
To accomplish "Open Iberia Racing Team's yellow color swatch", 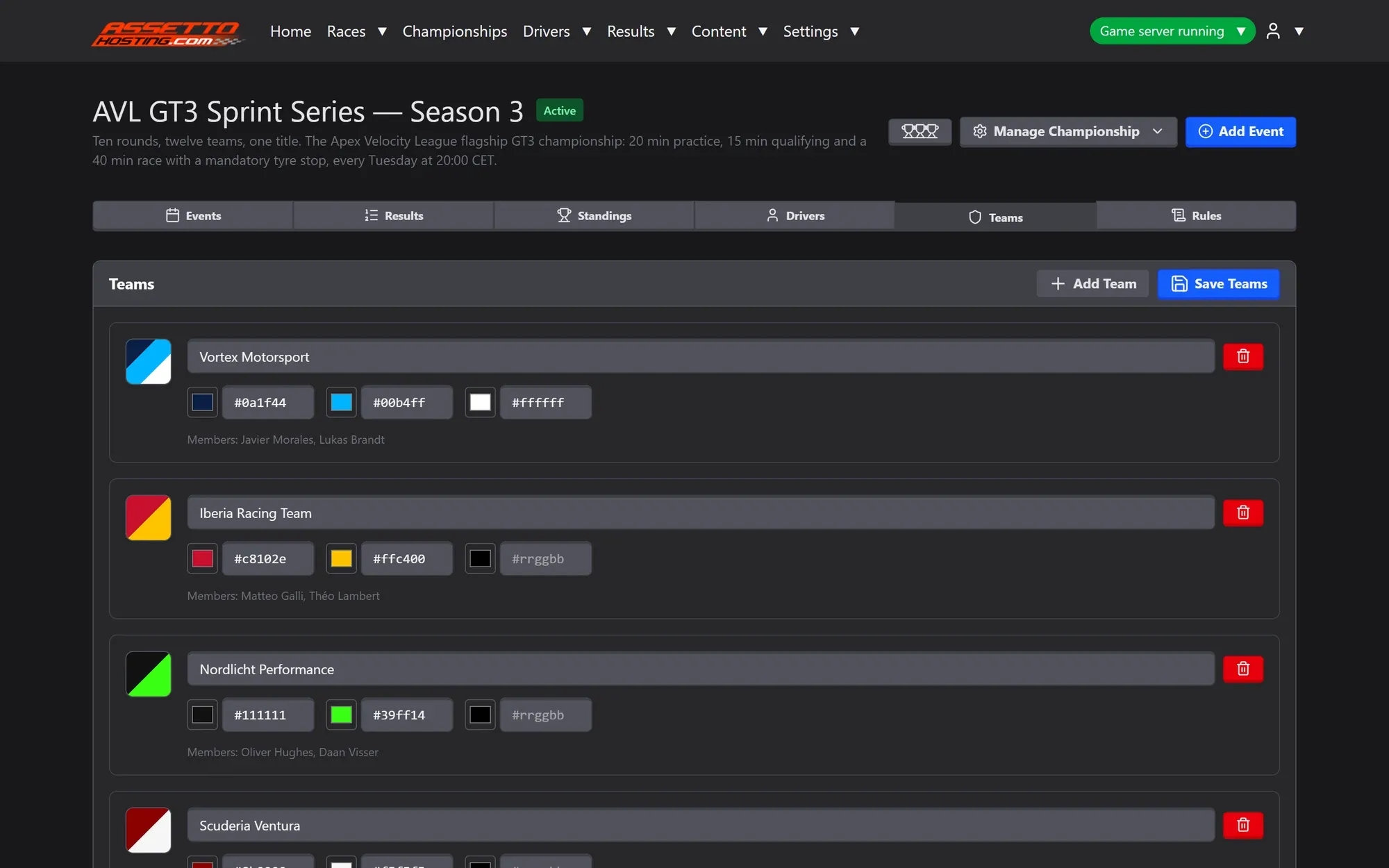I will pos(341,559).
